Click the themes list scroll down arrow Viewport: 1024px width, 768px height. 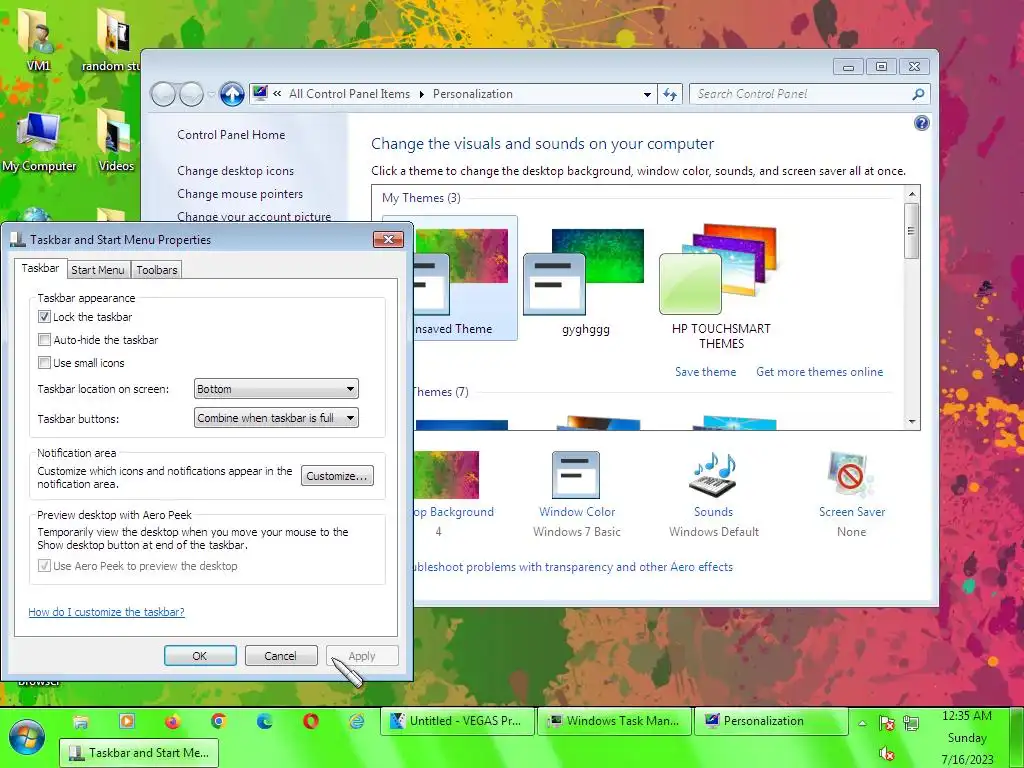point(912,422)
